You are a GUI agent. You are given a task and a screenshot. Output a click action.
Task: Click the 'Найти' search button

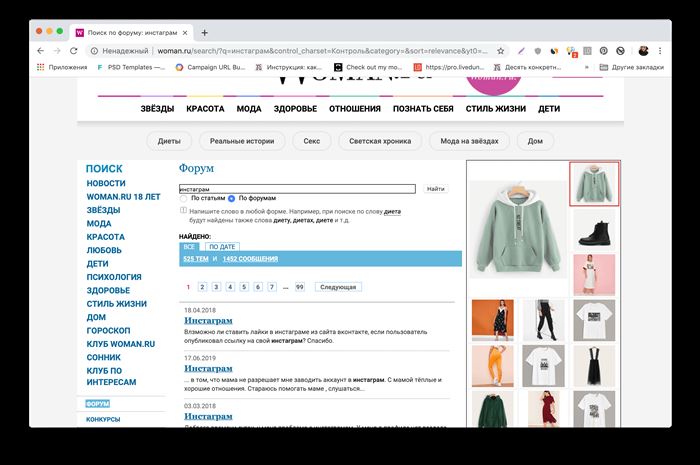click(x=435, y=189)
